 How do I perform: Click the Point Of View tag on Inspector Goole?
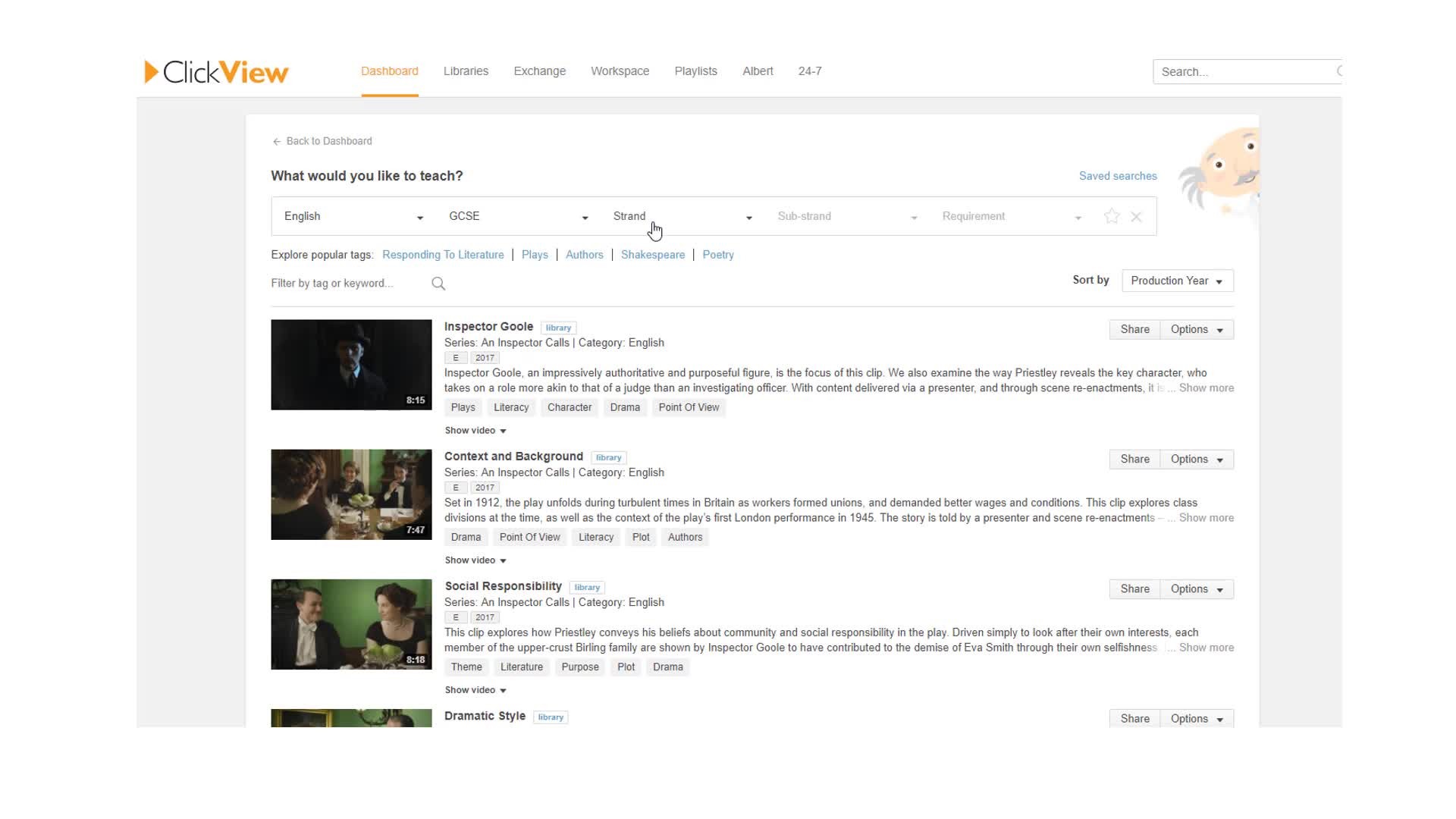689,408
